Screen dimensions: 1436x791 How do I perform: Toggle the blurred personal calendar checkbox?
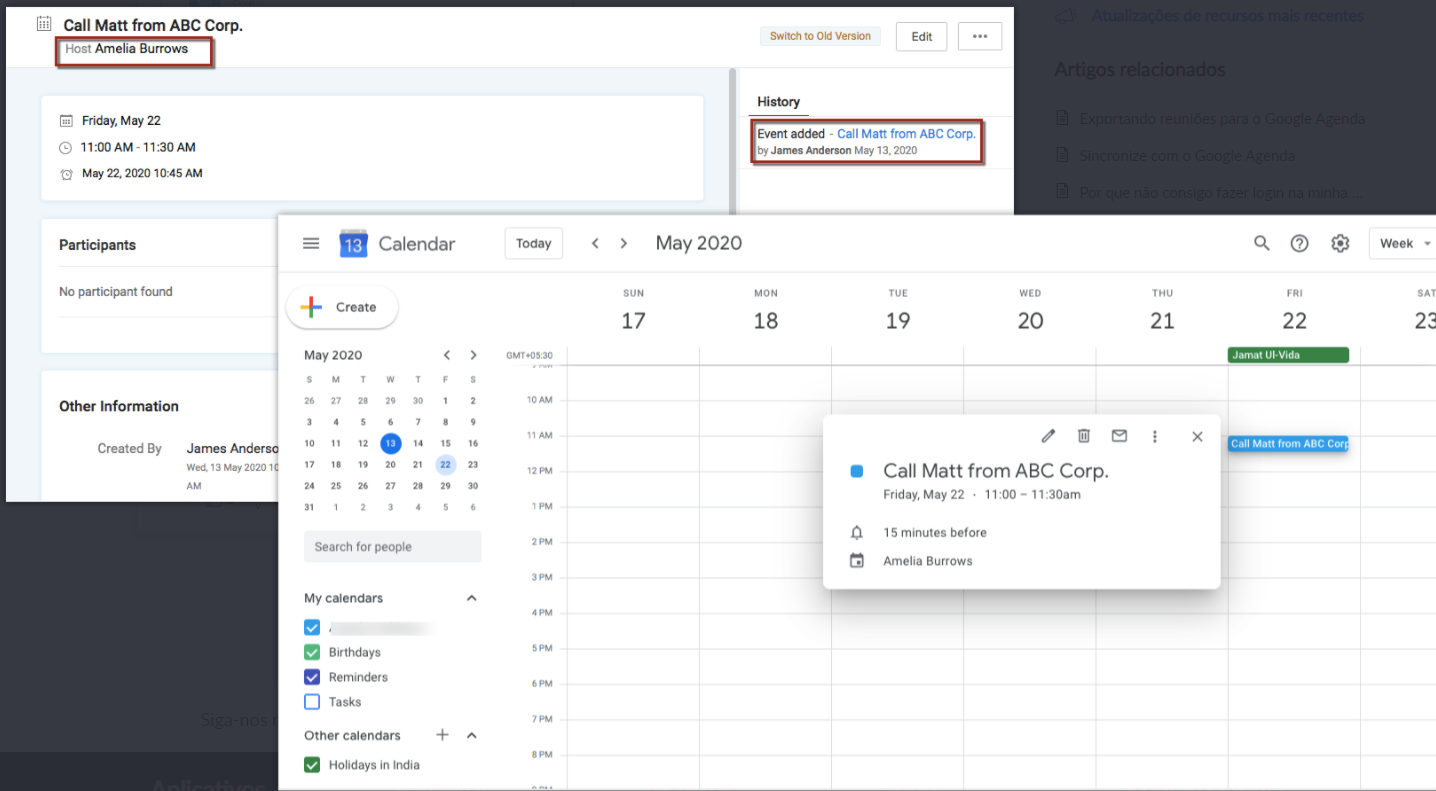pyautogui.click(x=312, y=628)
